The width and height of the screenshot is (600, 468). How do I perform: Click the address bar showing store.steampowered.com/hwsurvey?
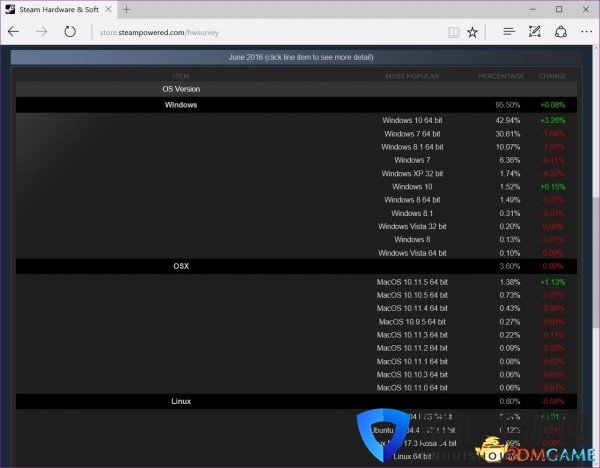pyautogui.click(x=268, y=33)
